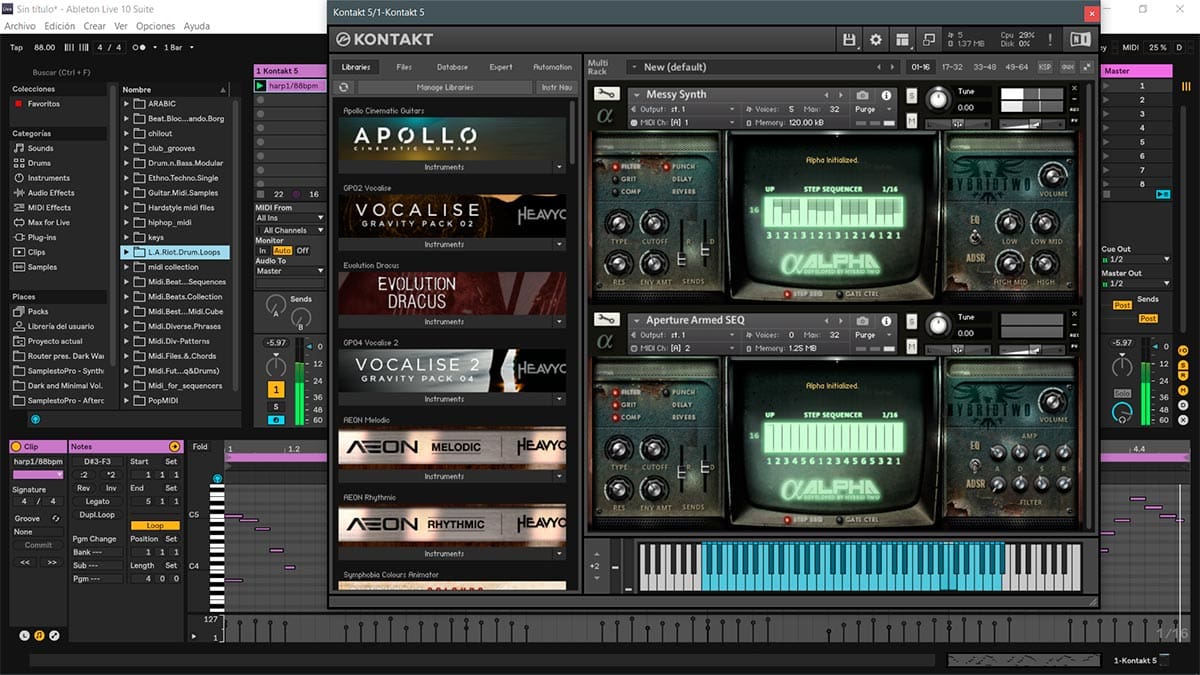1200x675 pixels.
Task: Open the MIDI From All Ins dropdown
Action: (x=290, y=217)
